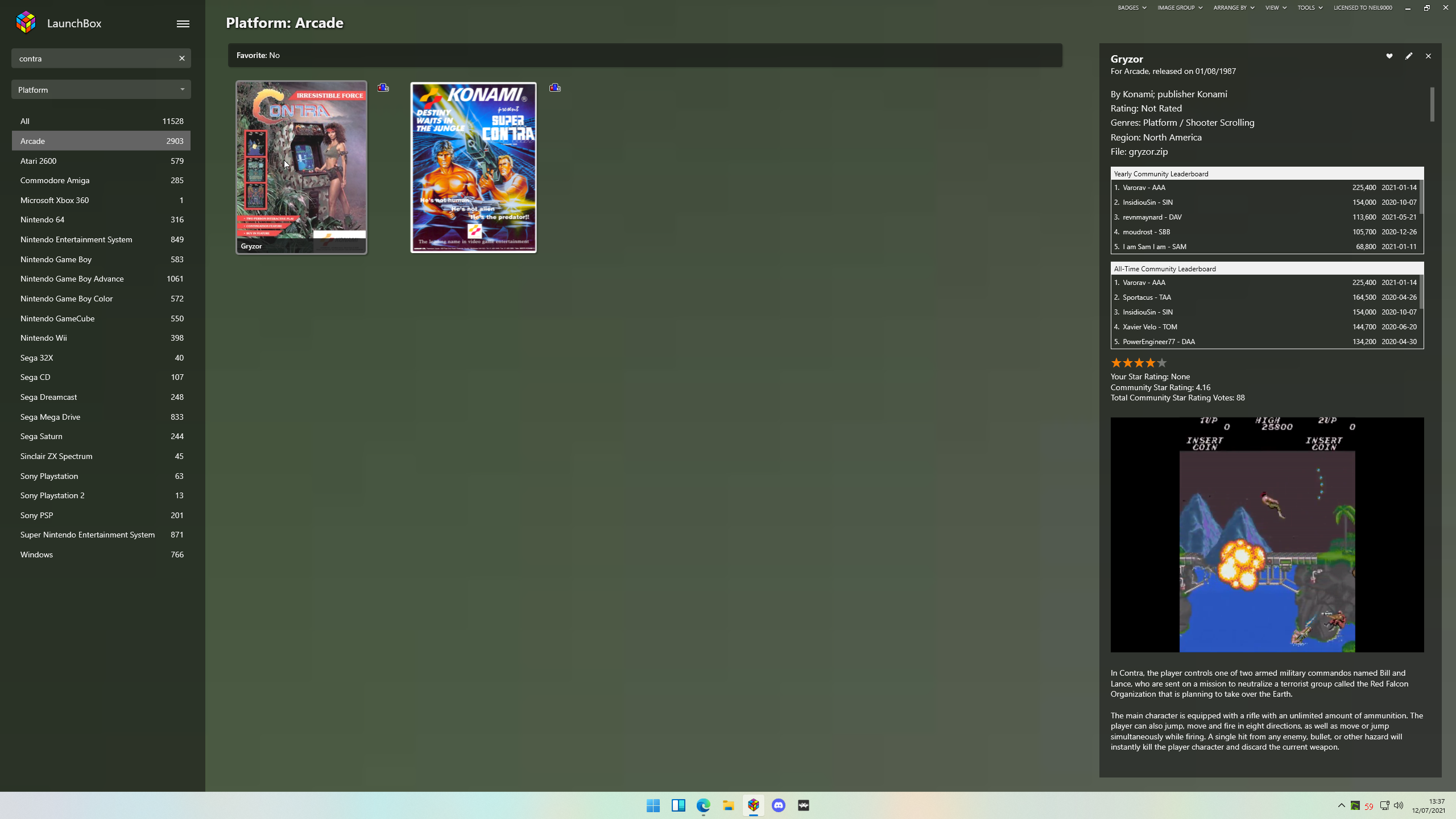Select the Sega Mega Drive platform
The width and height of the screenshot is (1456, 819).
tap(101, 417)
